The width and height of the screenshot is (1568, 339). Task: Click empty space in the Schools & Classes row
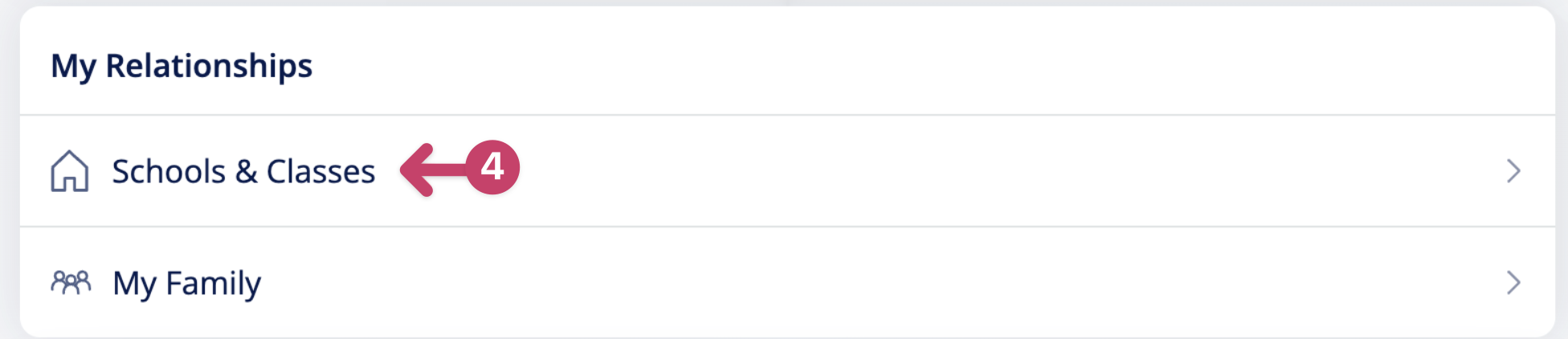1004,171
